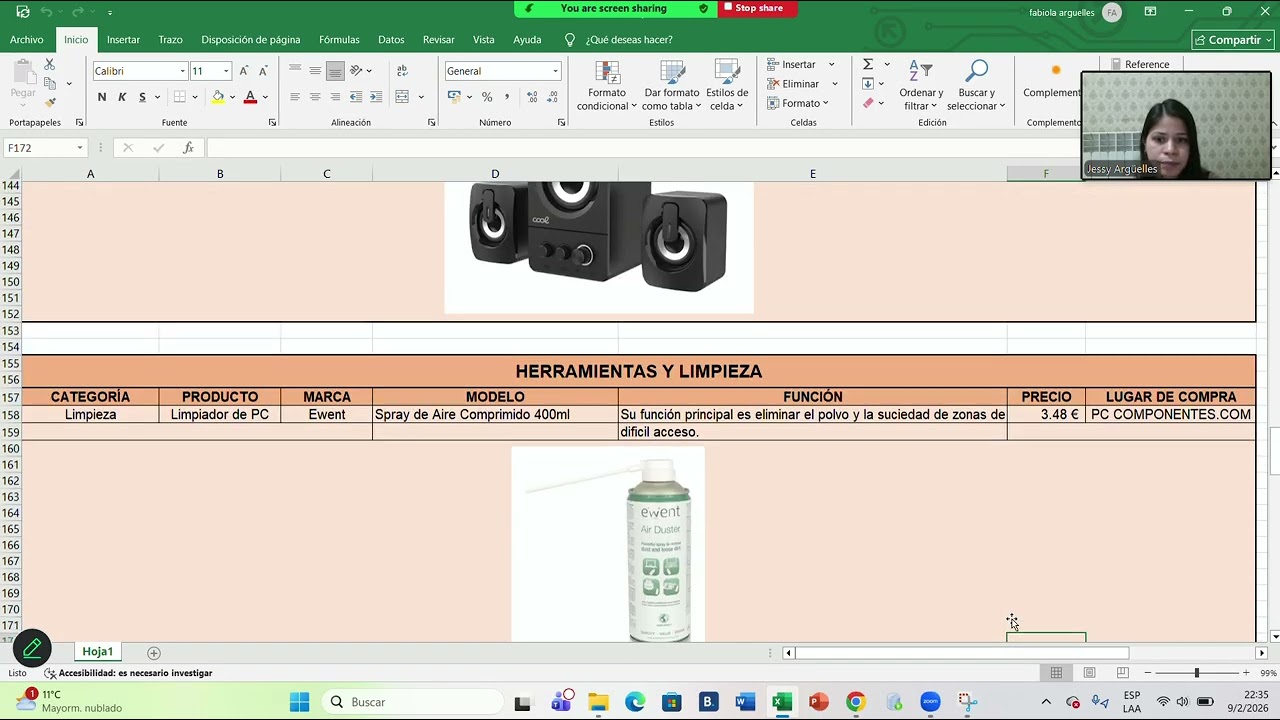The height and width of the screenshot is (720, 1280).
Task: Open the Archivo menu
Action: 27,40
